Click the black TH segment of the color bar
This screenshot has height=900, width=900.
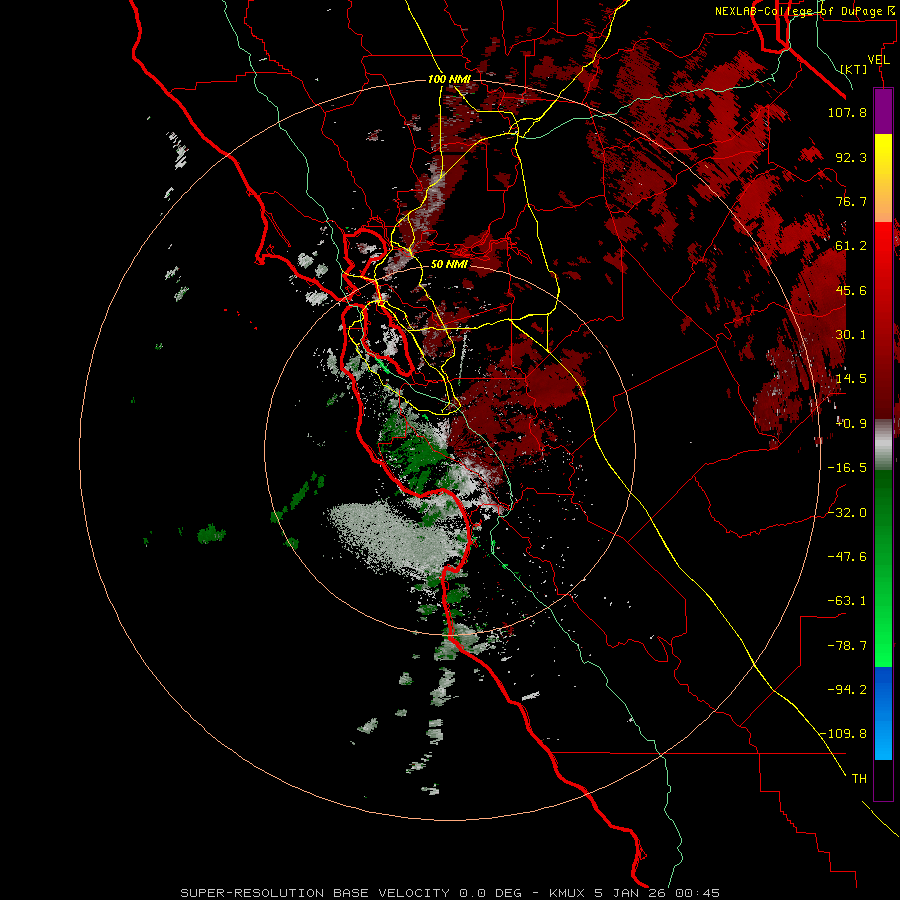point(883,780)
